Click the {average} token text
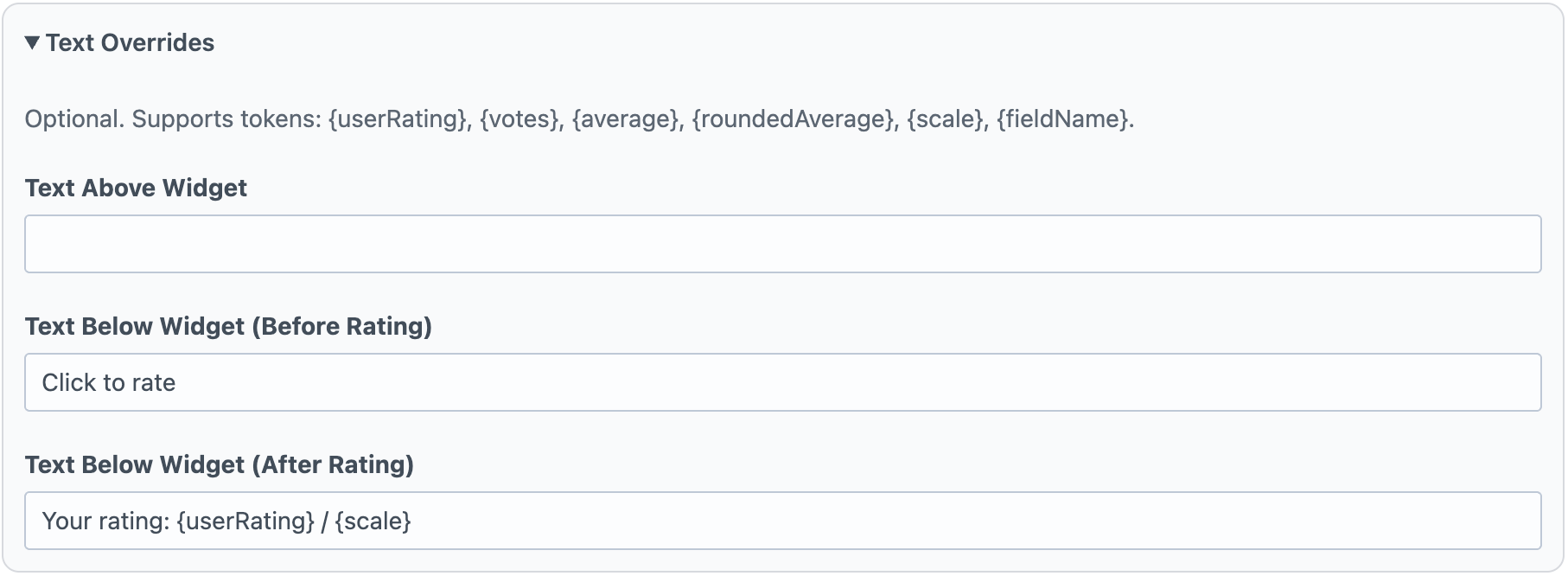The width and height of the screenshot is (1568, 576). tap(627, 119)
